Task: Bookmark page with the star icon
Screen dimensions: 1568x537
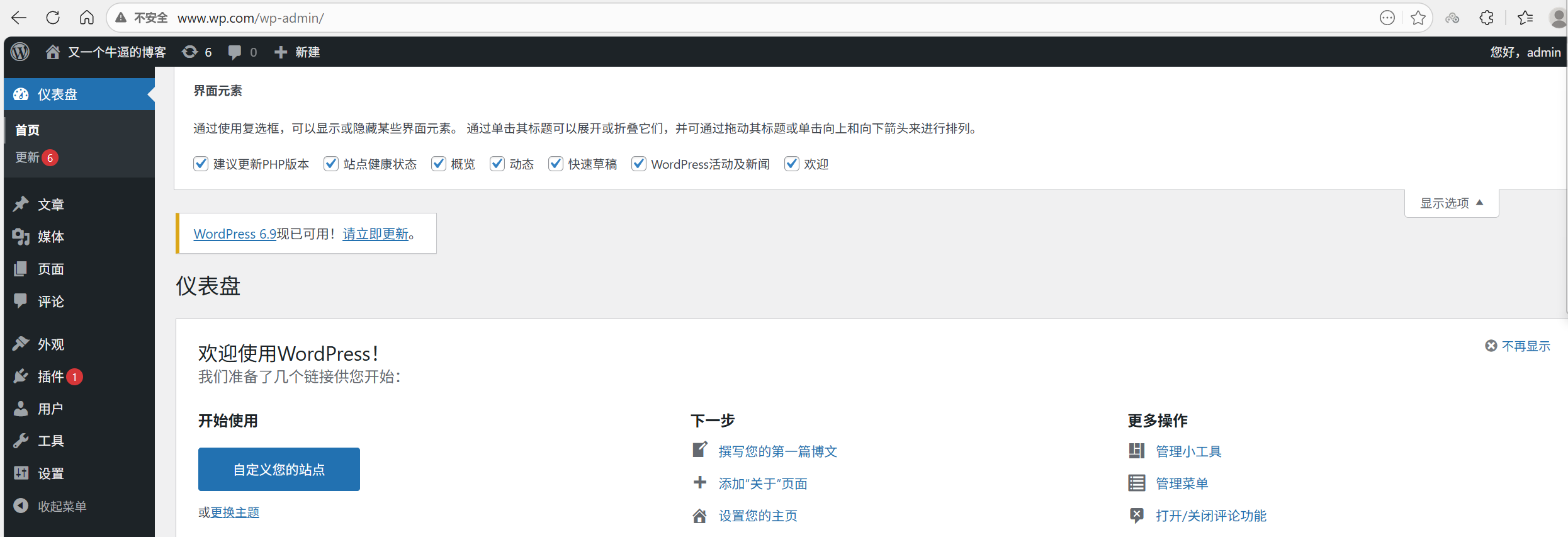Action: coord(1418,18)
